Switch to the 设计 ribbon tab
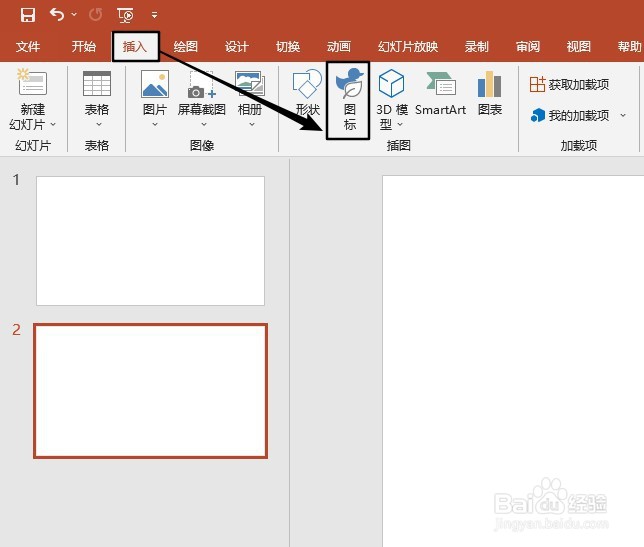This screenshot has height=547, width=644. pos(237,46)
